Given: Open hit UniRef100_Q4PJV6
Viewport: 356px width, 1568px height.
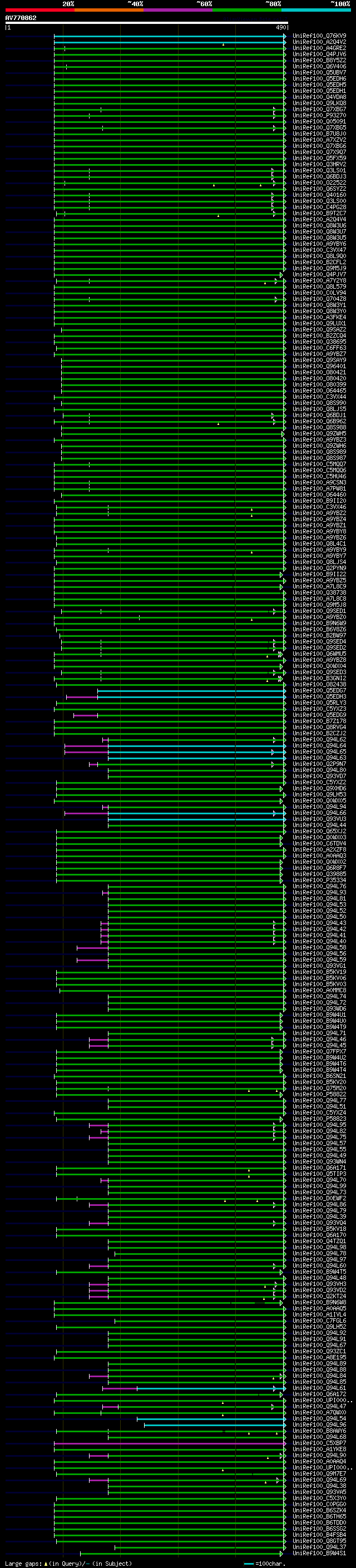Looking at the screenshot, I should coord(319,54).
